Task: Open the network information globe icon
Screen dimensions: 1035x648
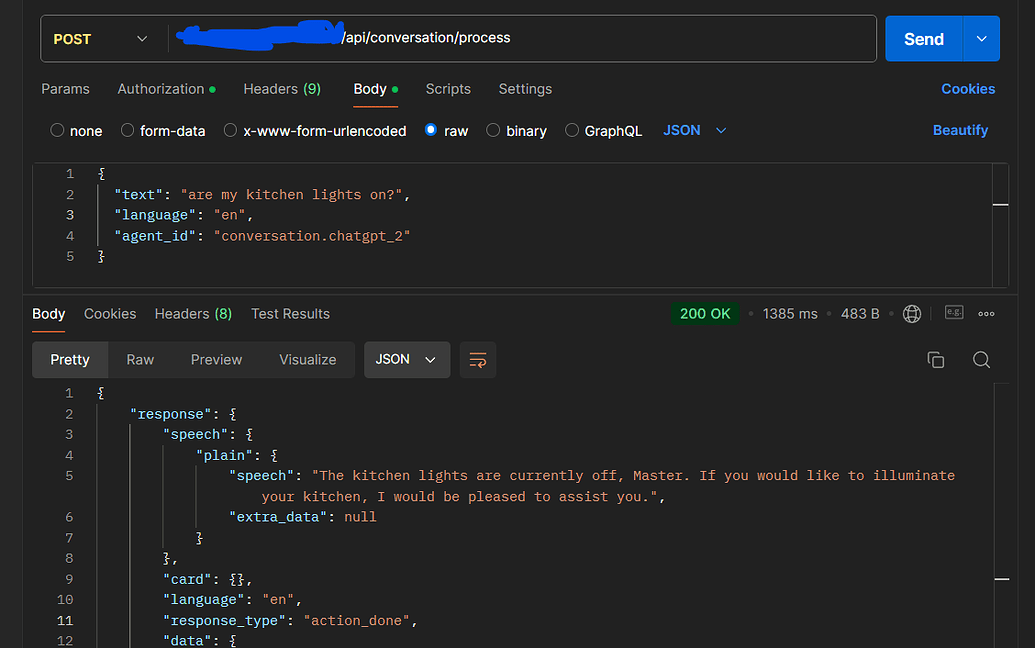Action: coord(911,313)
